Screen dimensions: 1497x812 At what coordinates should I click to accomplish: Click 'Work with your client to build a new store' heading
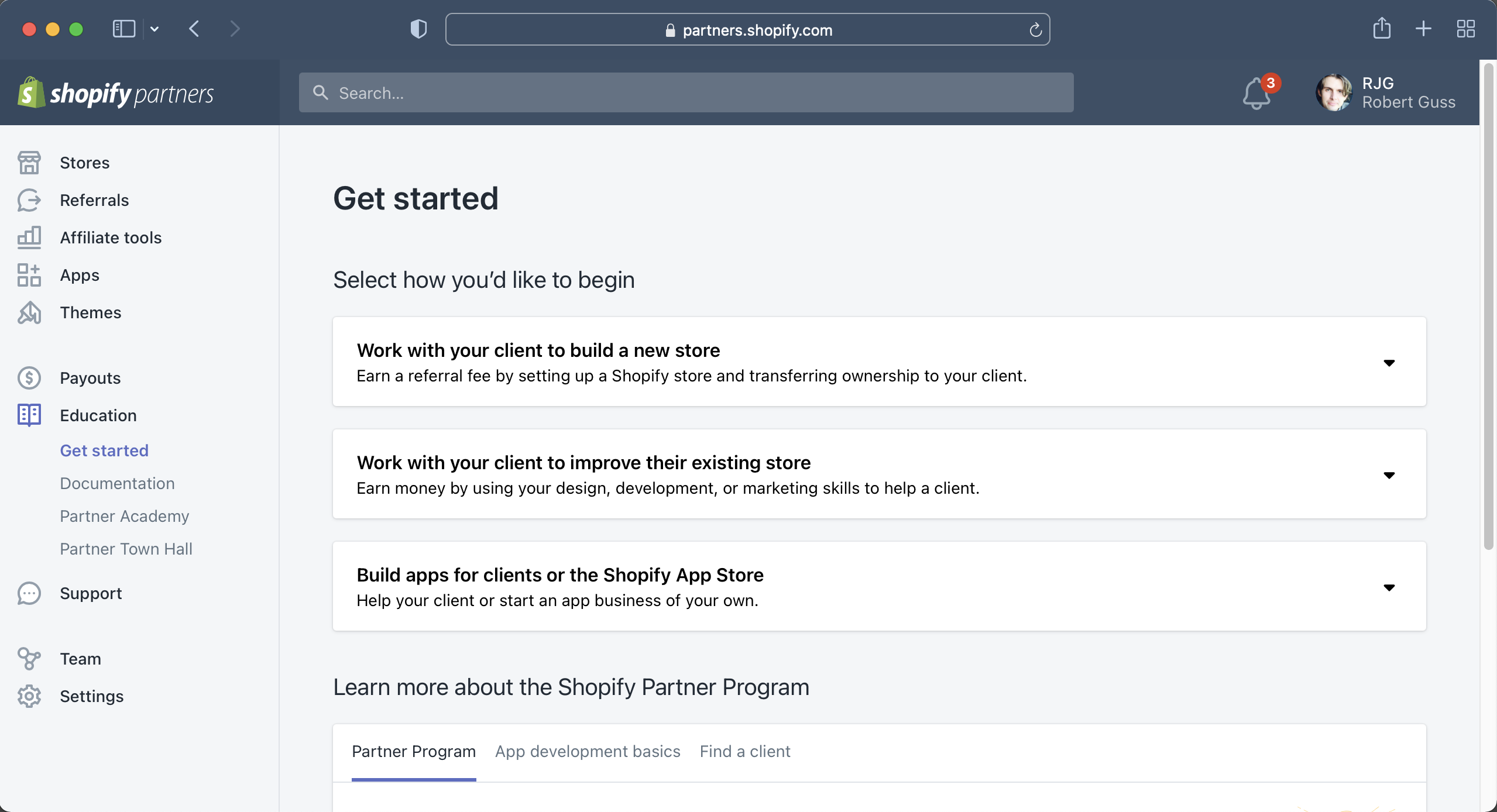pos(538,350)
